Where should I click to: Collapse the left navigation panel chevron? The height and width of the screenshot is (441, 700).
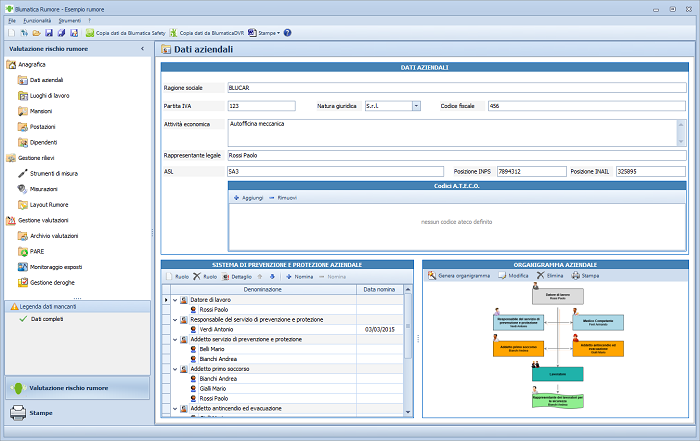(141, 48)
